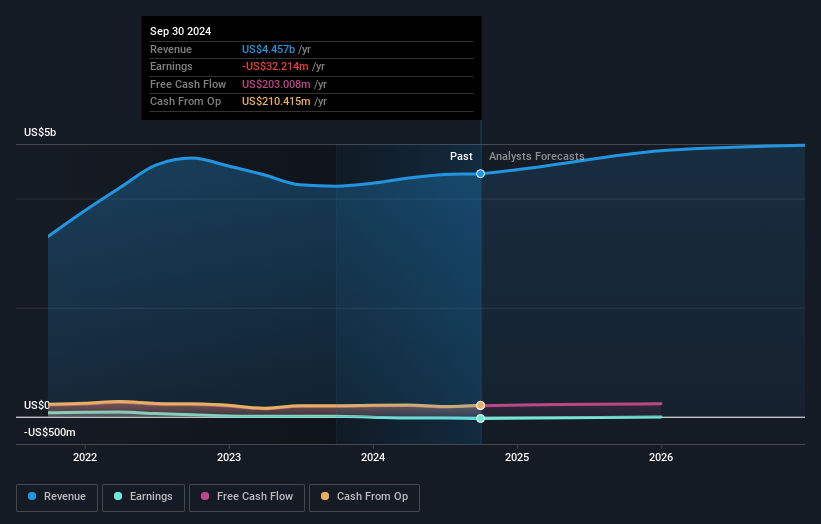Toggle the Earnings series legend button
The image size is (821, 524).
pos(143,497)
